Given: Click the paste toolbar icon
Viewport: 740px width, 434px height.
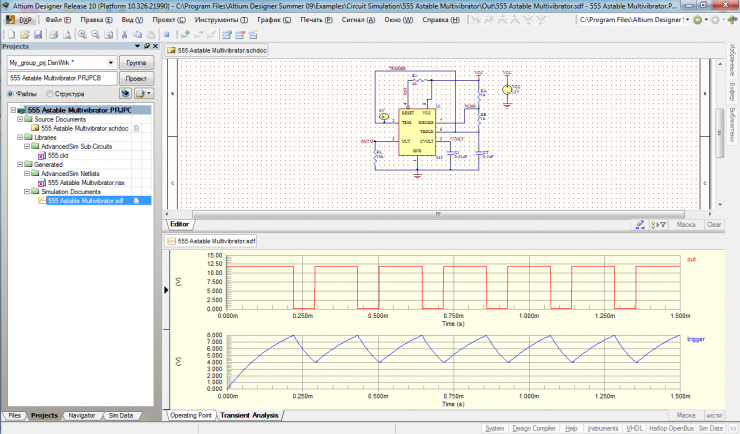Looking at the screenshot, I should point(151,35).
